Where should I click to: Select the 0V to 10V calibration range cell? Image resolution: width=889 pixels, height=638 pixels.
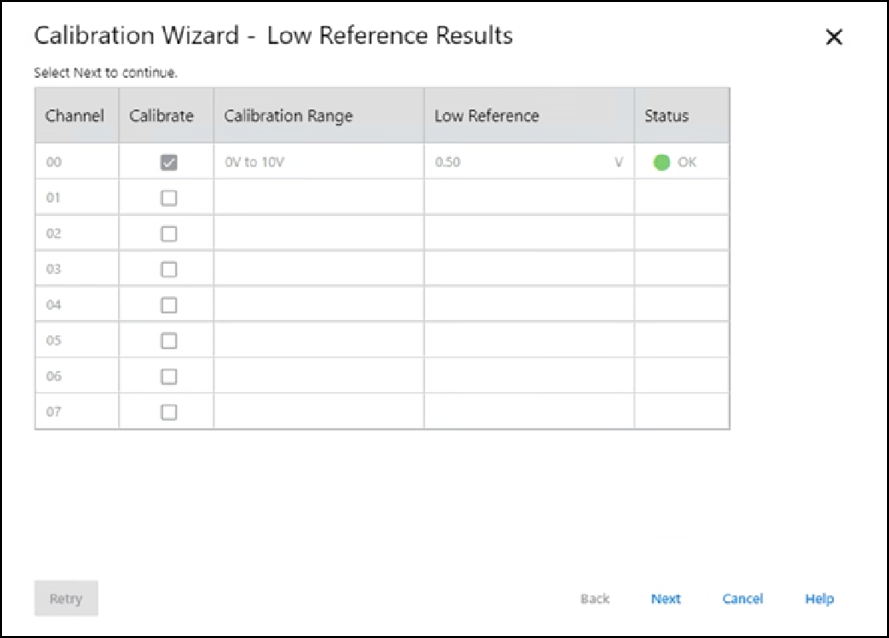(318, 162)
